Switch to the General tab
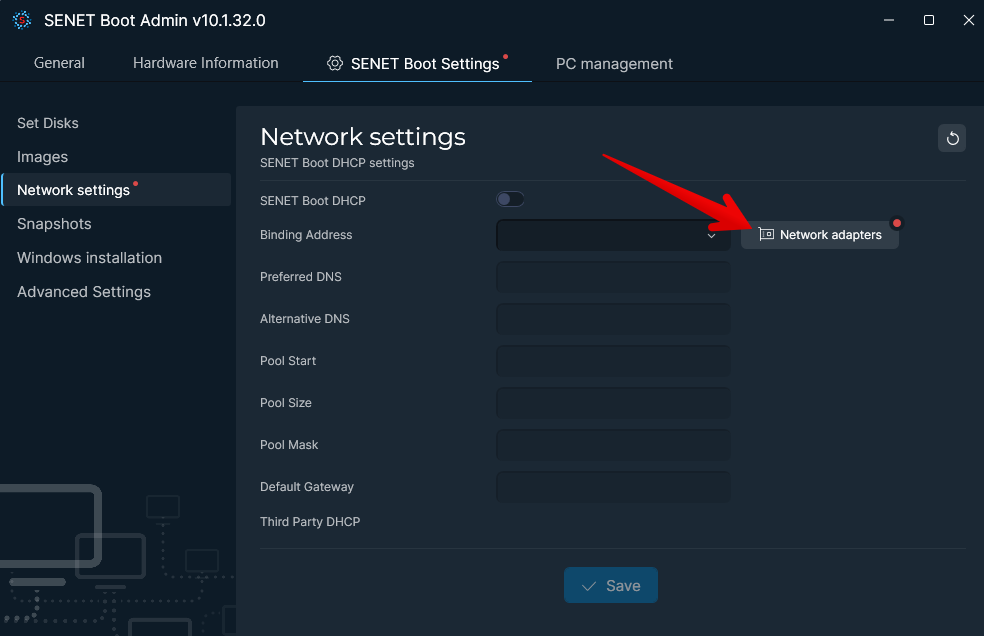This screenshot has width=984, height=636. 59,62
